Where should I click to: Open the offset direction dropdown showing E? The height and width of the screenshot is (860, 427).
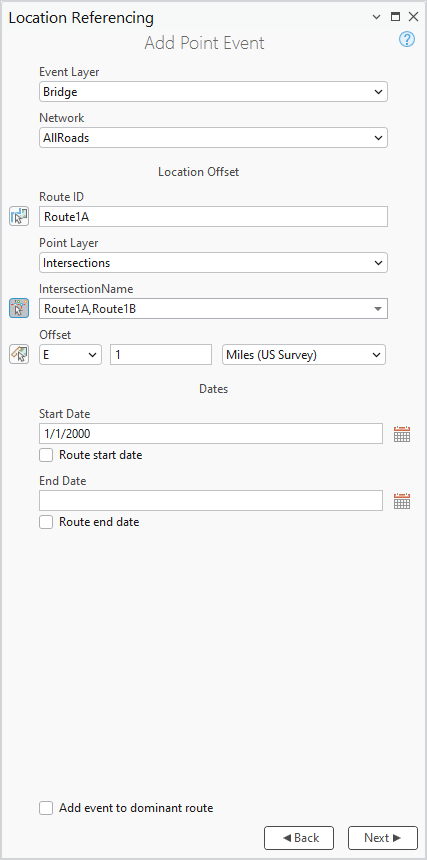pos(70,355)
